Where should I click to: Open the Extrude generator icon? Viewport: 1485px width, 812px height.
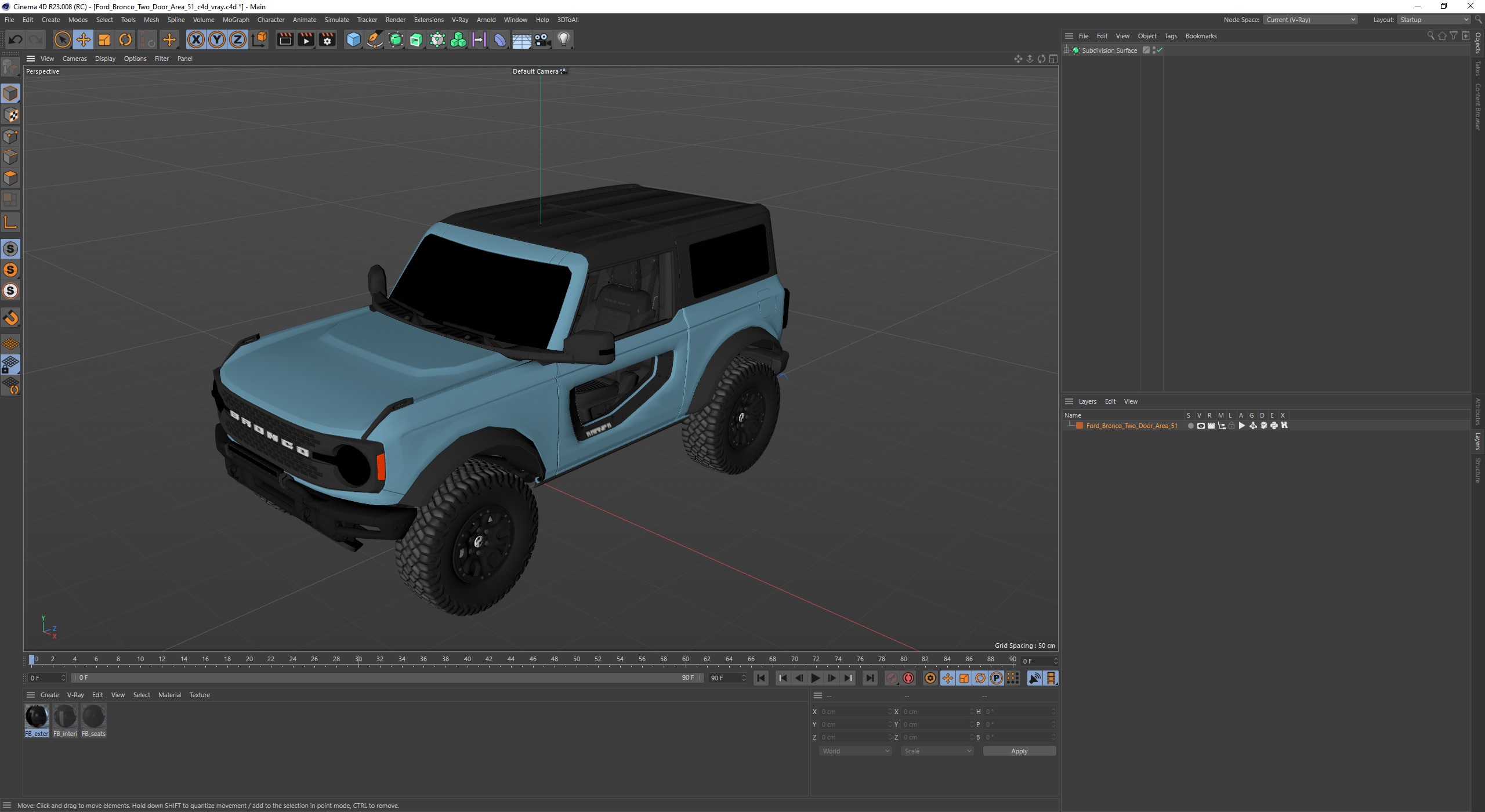(416, 39)
